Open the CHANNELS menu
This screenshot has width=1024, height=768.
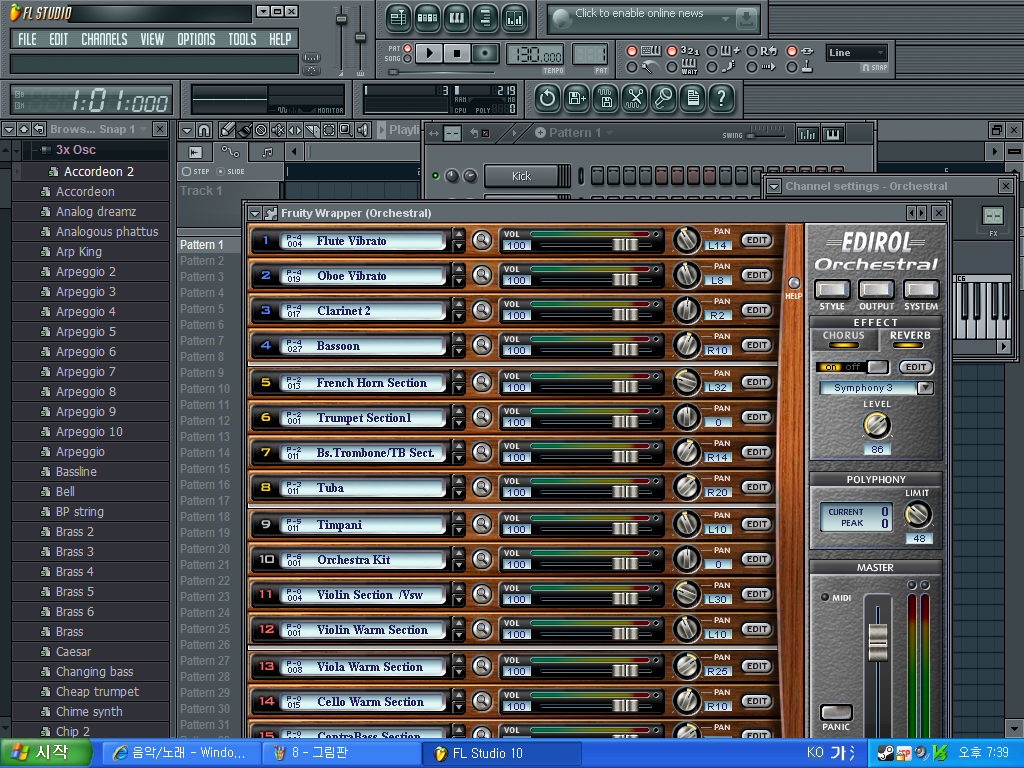coord(104,39)
